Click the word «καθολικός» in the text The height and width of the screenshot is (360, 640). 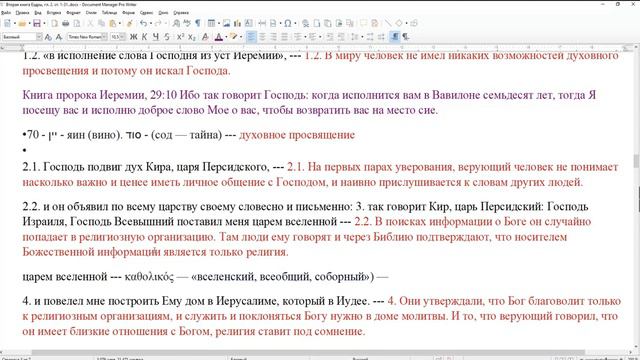[x=149, y=277]
